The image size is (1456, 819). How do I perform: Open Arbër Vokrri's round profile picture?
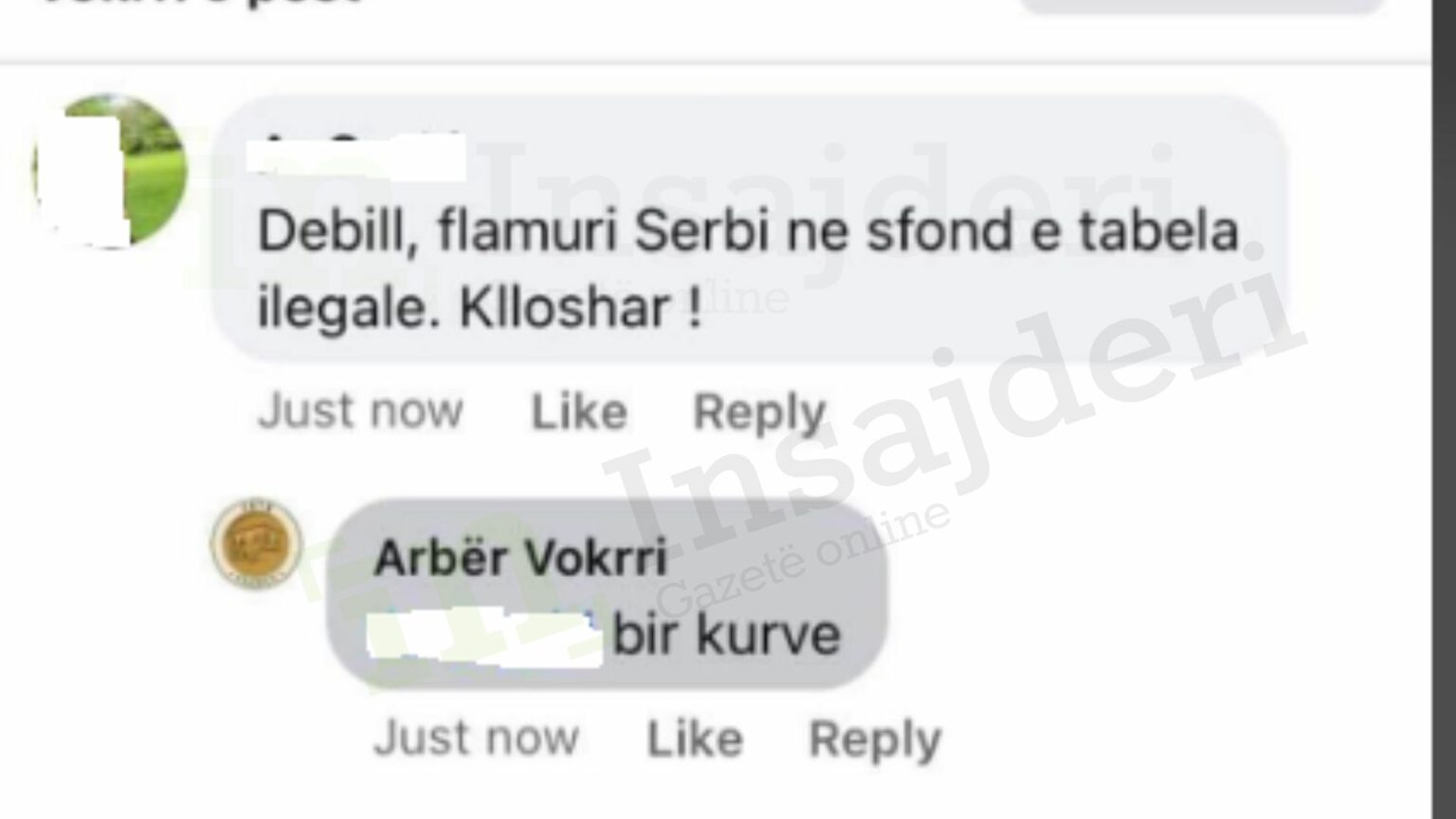tap(256, 545)
